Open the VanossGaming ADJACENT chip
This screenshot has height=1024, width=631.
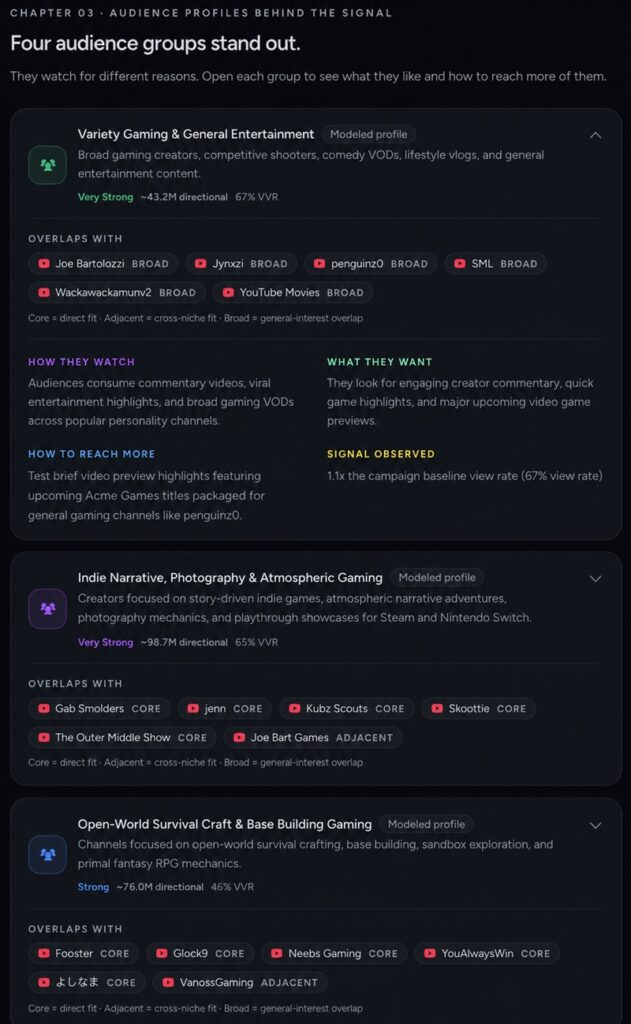coord(240,982)
